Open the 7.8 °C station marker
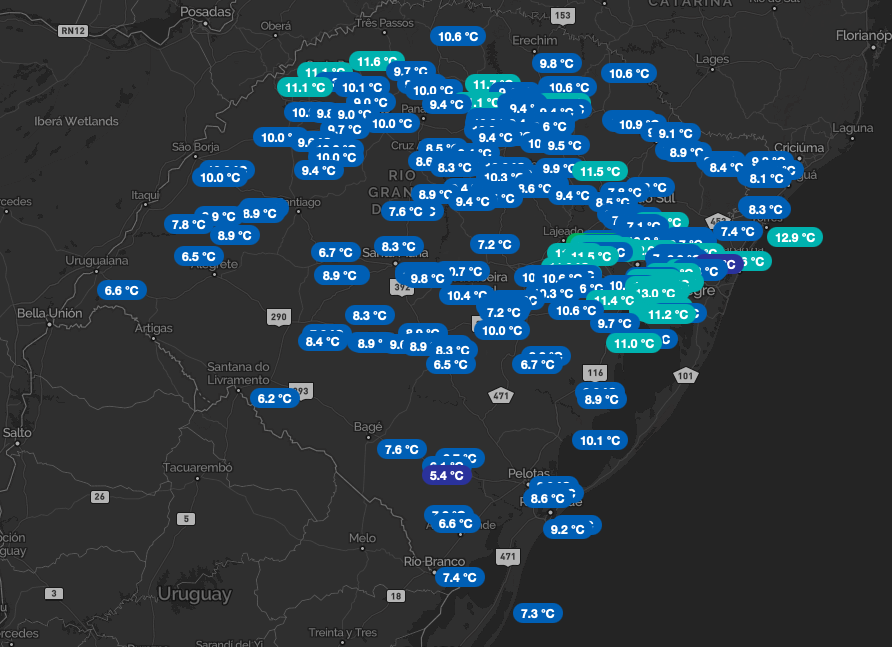This screenshot has width=892, height=647. tap(189, 224)
